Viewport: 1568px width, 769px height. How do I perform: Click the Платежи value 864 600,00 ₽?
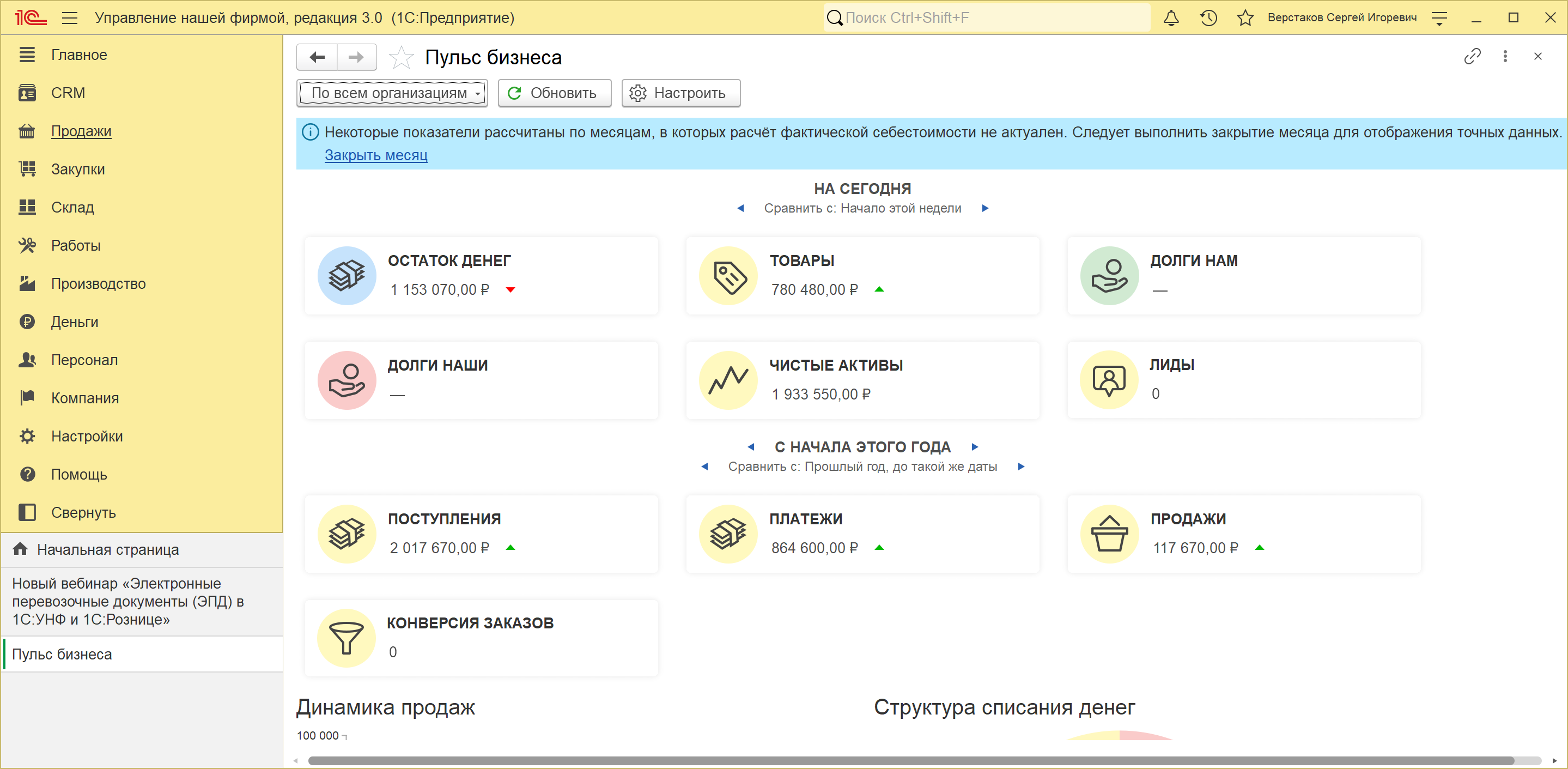(x=815, y=548)
